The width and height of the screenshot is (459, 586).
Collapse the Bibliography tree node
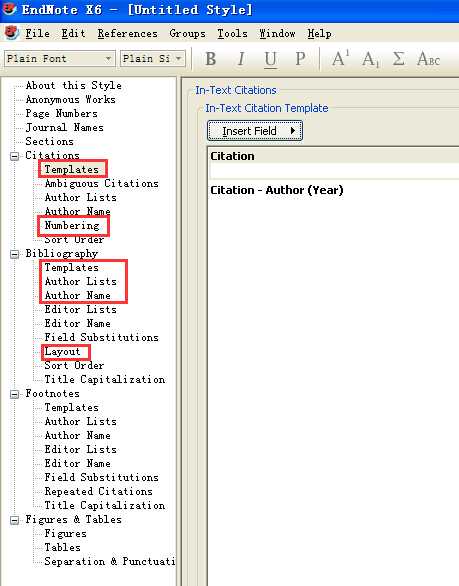[x=14, y=254]
